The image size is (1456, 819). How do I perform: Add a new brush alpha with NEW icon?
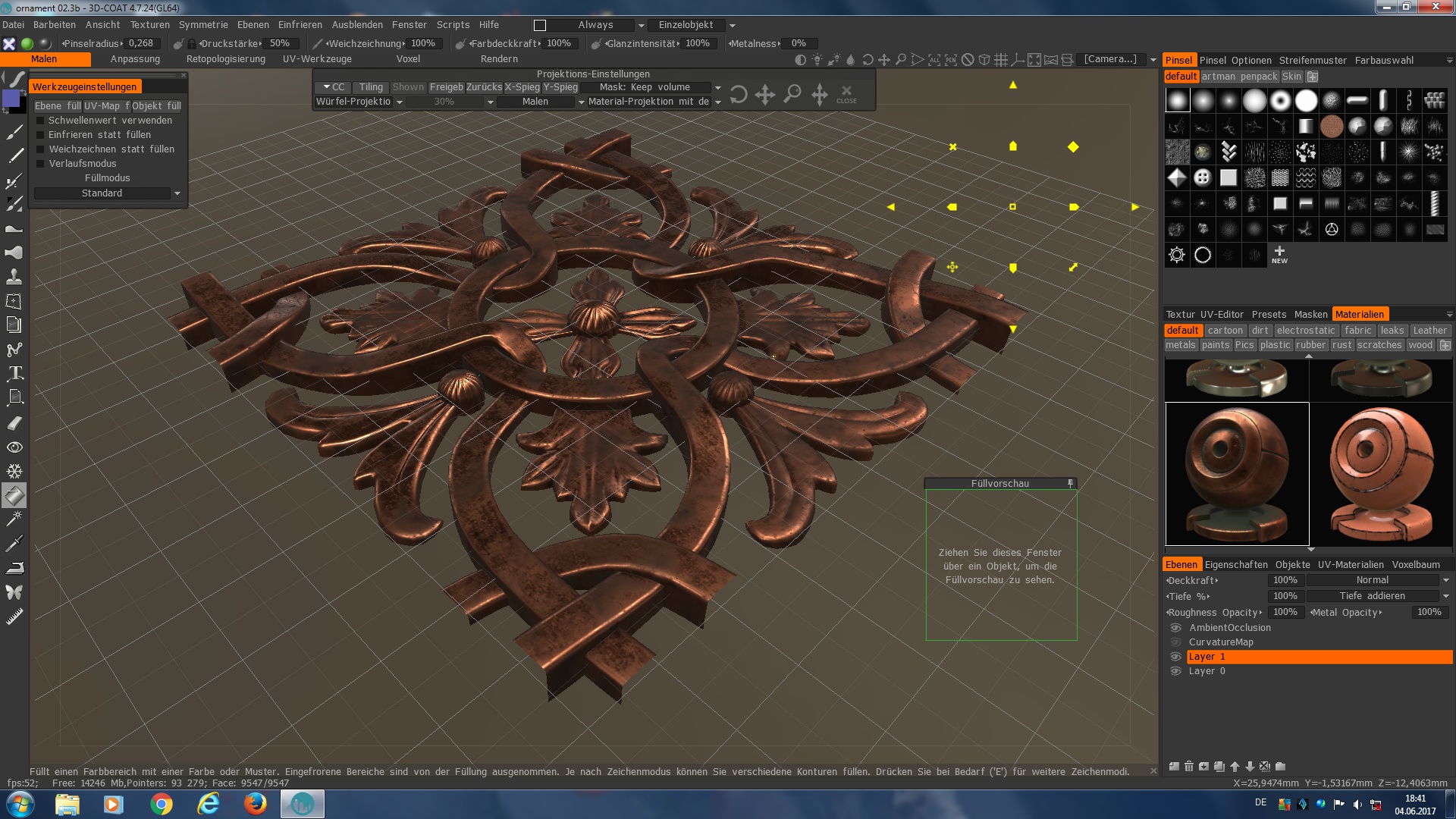[x=1279, y=255]
